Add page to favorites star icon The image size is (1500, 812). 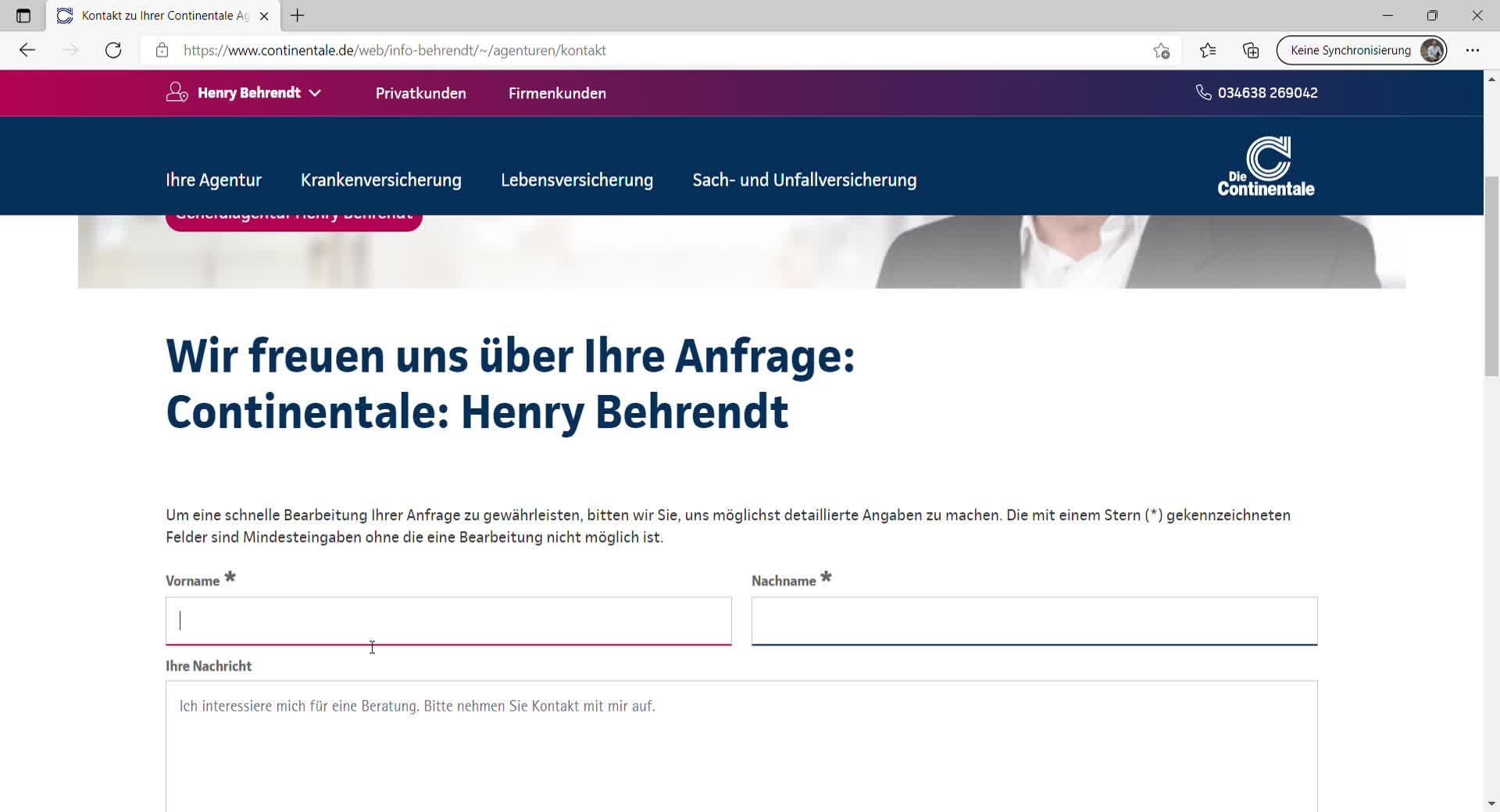coord(1161,51)
